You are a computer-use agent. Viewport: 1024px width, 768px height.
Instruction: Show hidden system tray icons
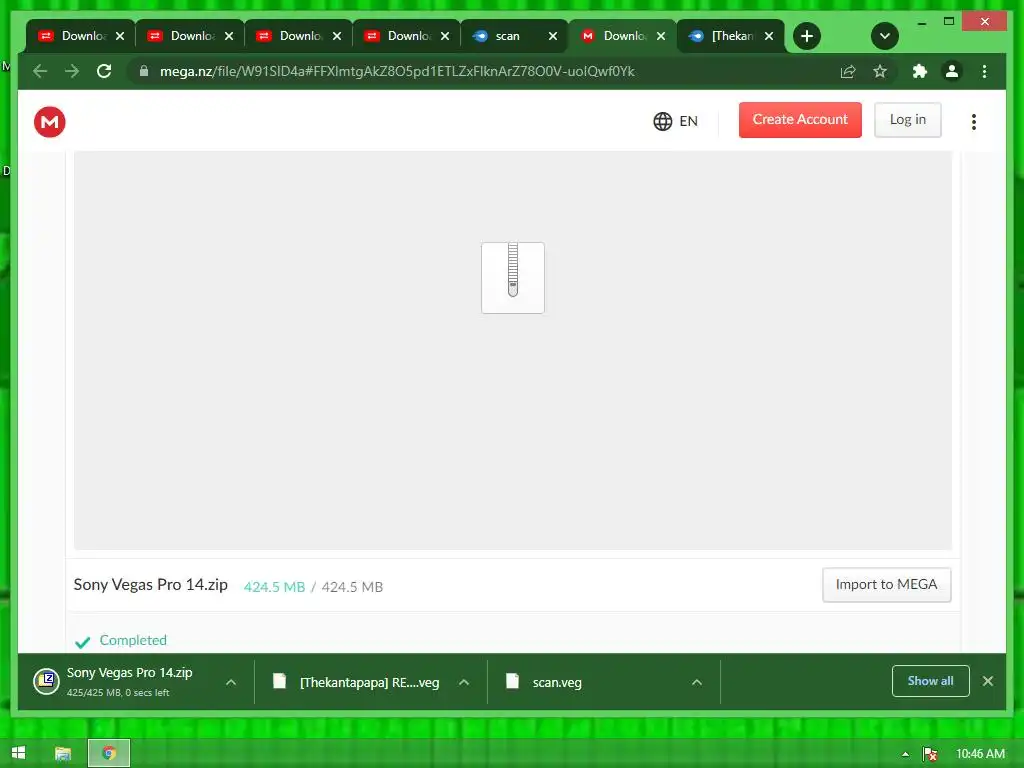905,754
